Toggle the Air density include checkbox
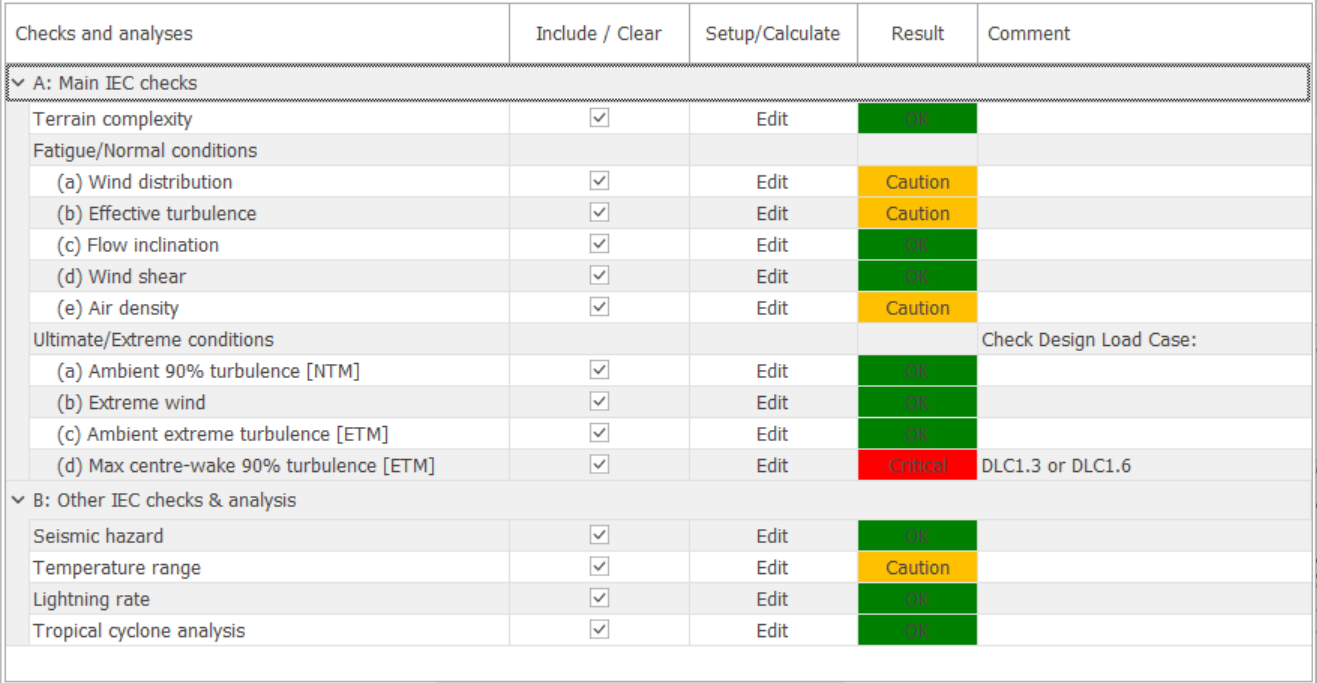Image resolution: width=1317 pixels, height=683 pixels. pyautogui.click(x=597, y=308)
